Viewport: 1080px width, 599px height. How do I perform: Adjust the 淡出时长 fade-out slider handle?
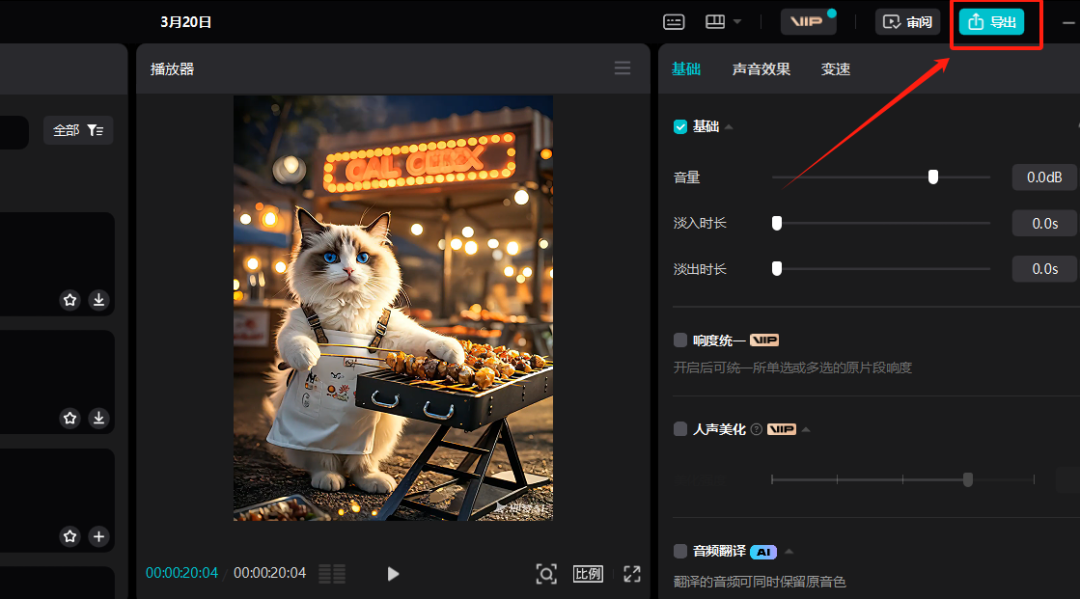(x=776, y=269)
